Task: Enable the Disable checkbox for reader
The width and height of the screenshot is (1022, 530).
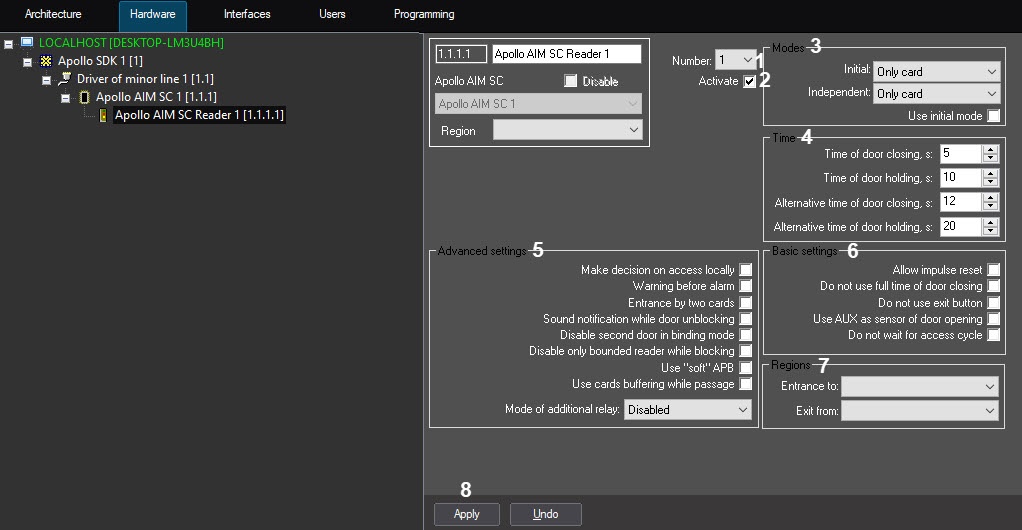Action: pyautogui.click(x=571, y=81)
